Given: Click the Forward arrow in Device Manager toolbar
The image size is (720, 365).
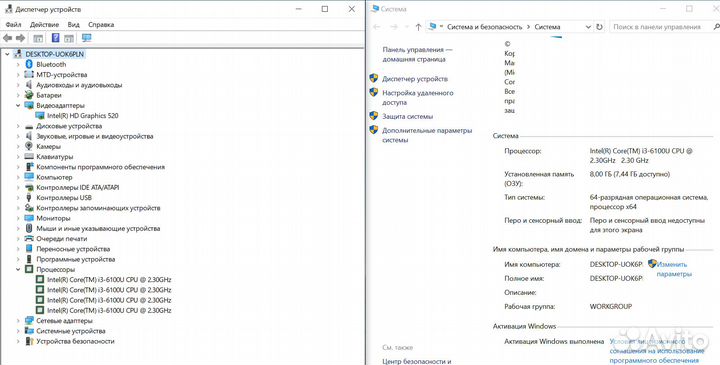Looking at the screenshot, I should [20, 38].
